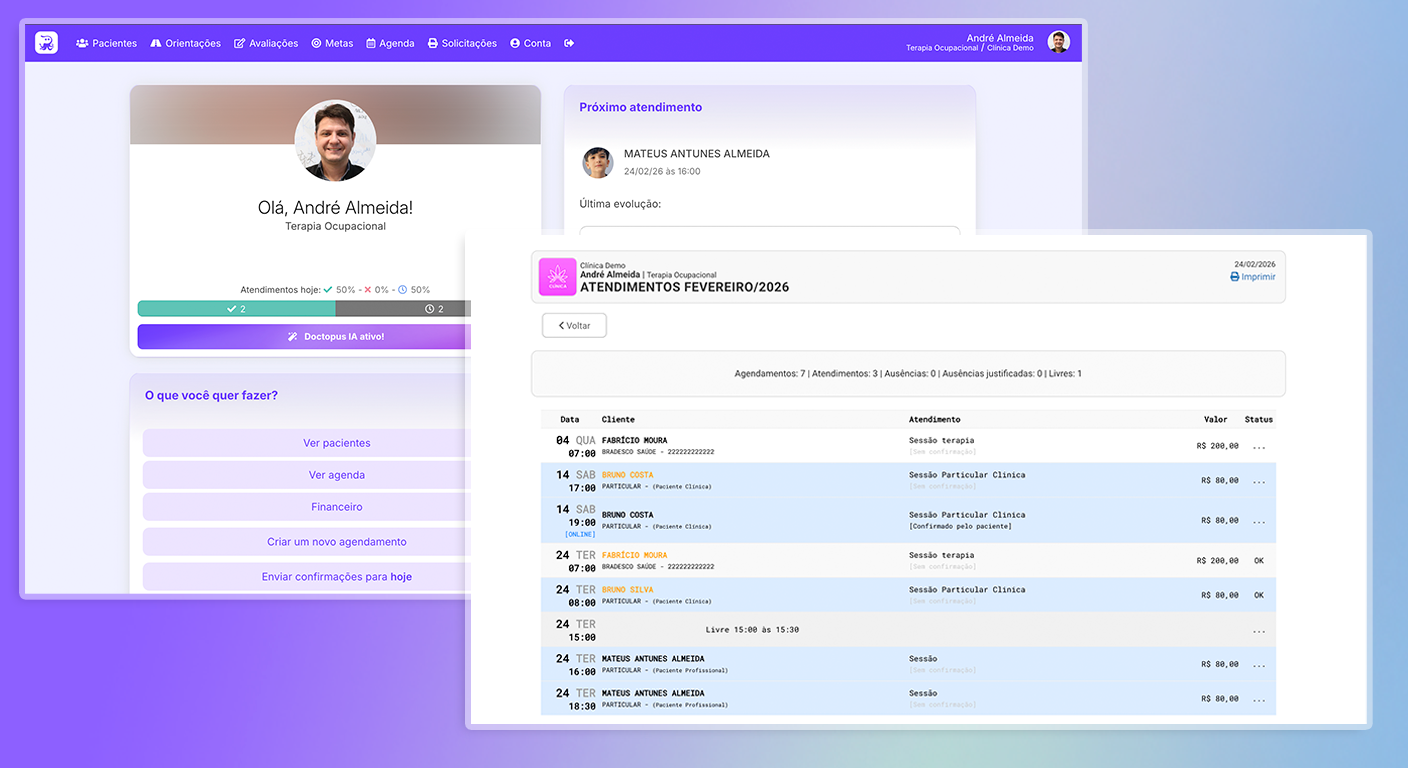
Task: Click the logout arrow icon in navbar
Action: 569,43
